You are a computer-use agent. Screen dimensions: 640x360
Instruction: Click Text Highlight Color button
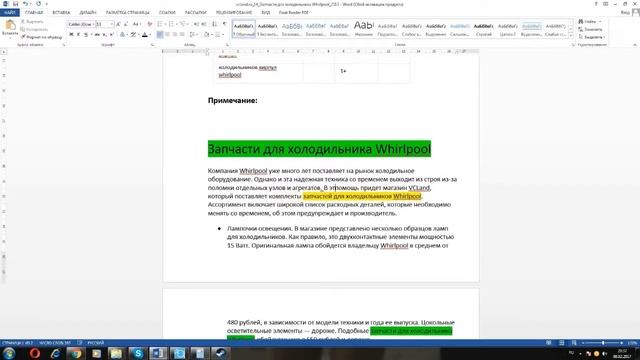[x=133, y=35]
